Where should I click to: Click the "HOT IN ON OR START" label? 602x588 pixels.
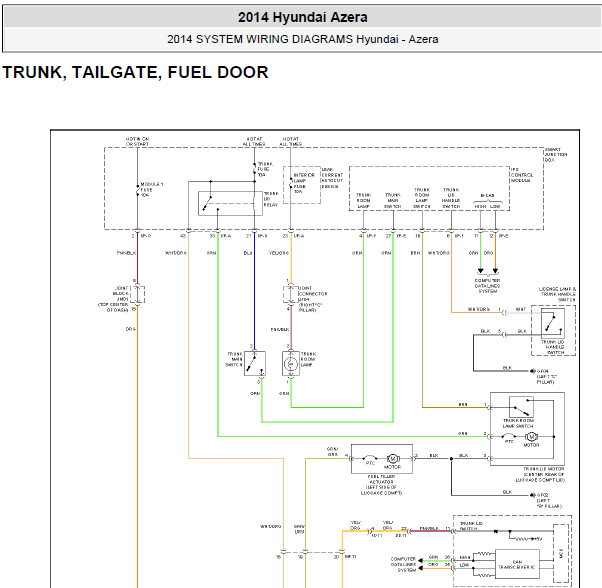tap(137, 141)
